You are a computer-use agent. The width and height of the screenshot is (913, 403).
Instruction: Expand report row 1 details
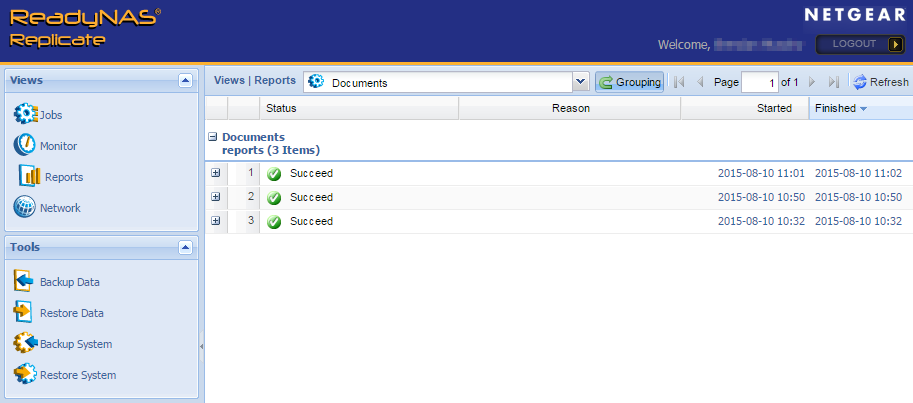[x=216, y=173]
